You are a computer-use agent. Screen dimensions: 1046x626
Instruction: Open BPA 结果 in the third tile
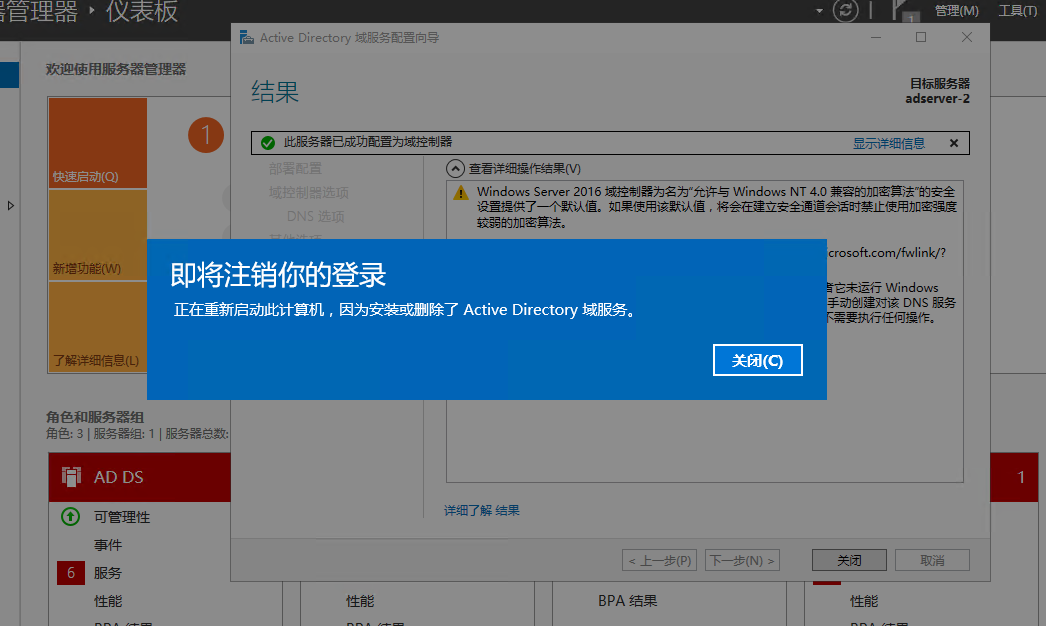pyautogui.click(x=628, y=601)
